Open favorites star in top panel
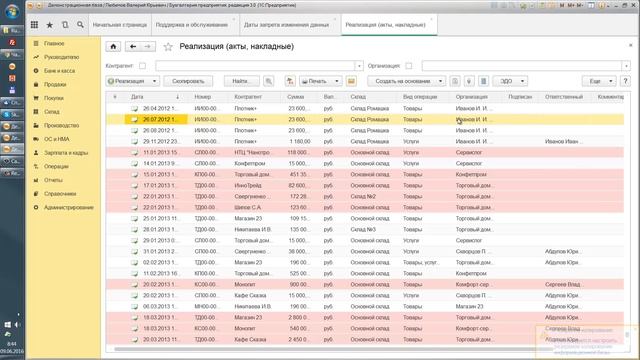 pos(49,25)
